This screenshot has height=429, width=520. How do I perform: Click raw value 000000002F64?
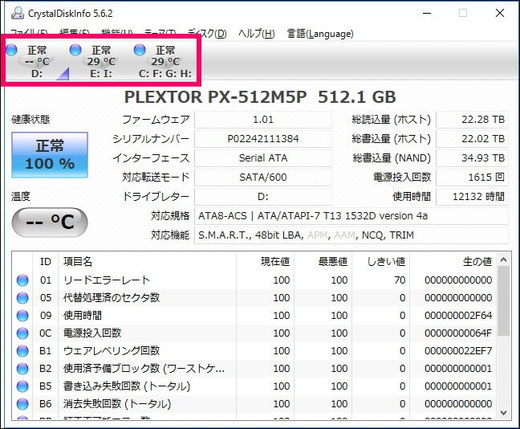pos(458,315)
